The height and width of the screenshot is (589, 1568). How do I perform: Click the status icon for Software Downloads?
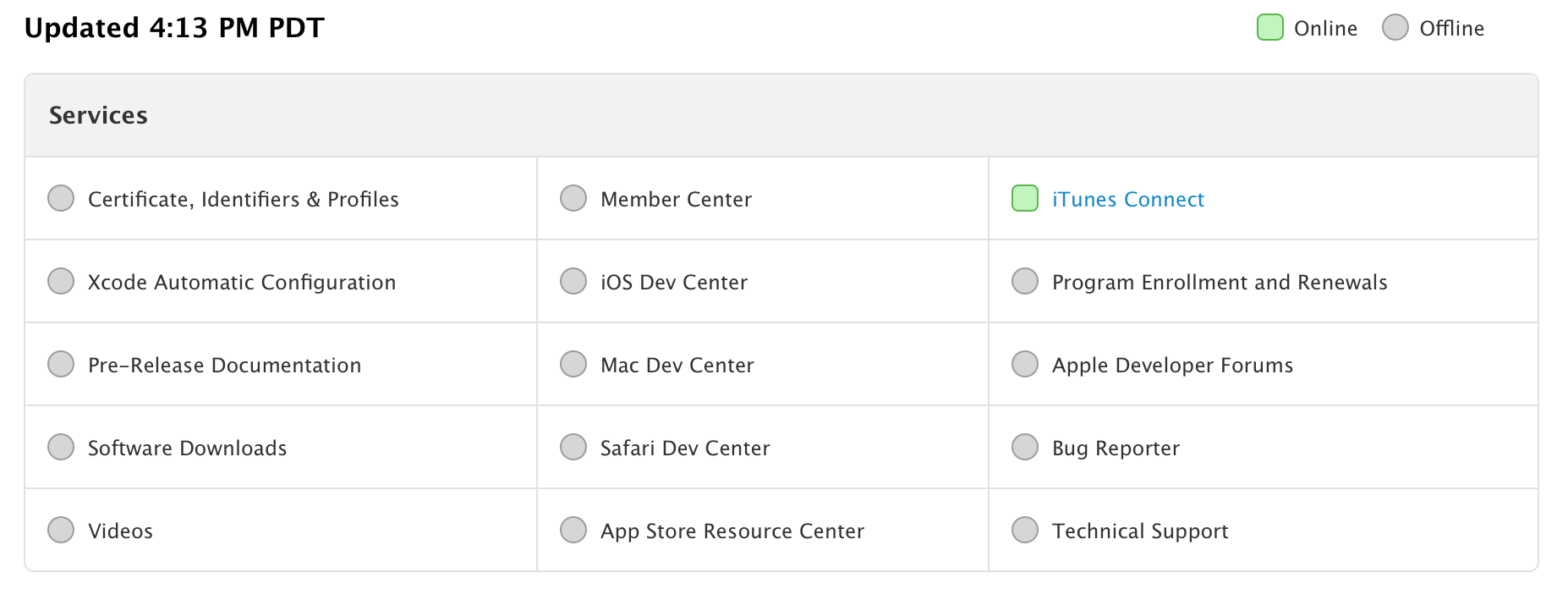[61, 447]
